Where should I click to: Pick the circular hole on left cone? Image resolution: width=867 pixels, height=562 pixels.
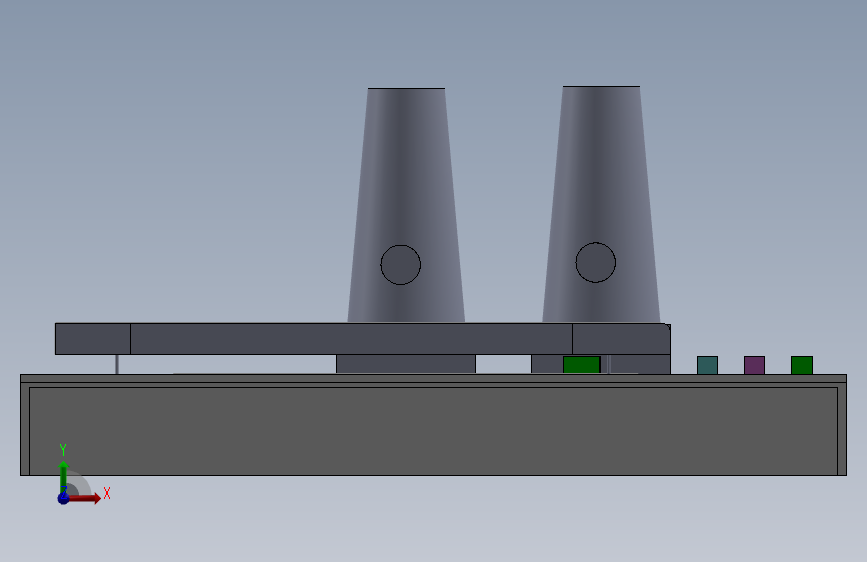pyautogui.click(x=400, y=265)
